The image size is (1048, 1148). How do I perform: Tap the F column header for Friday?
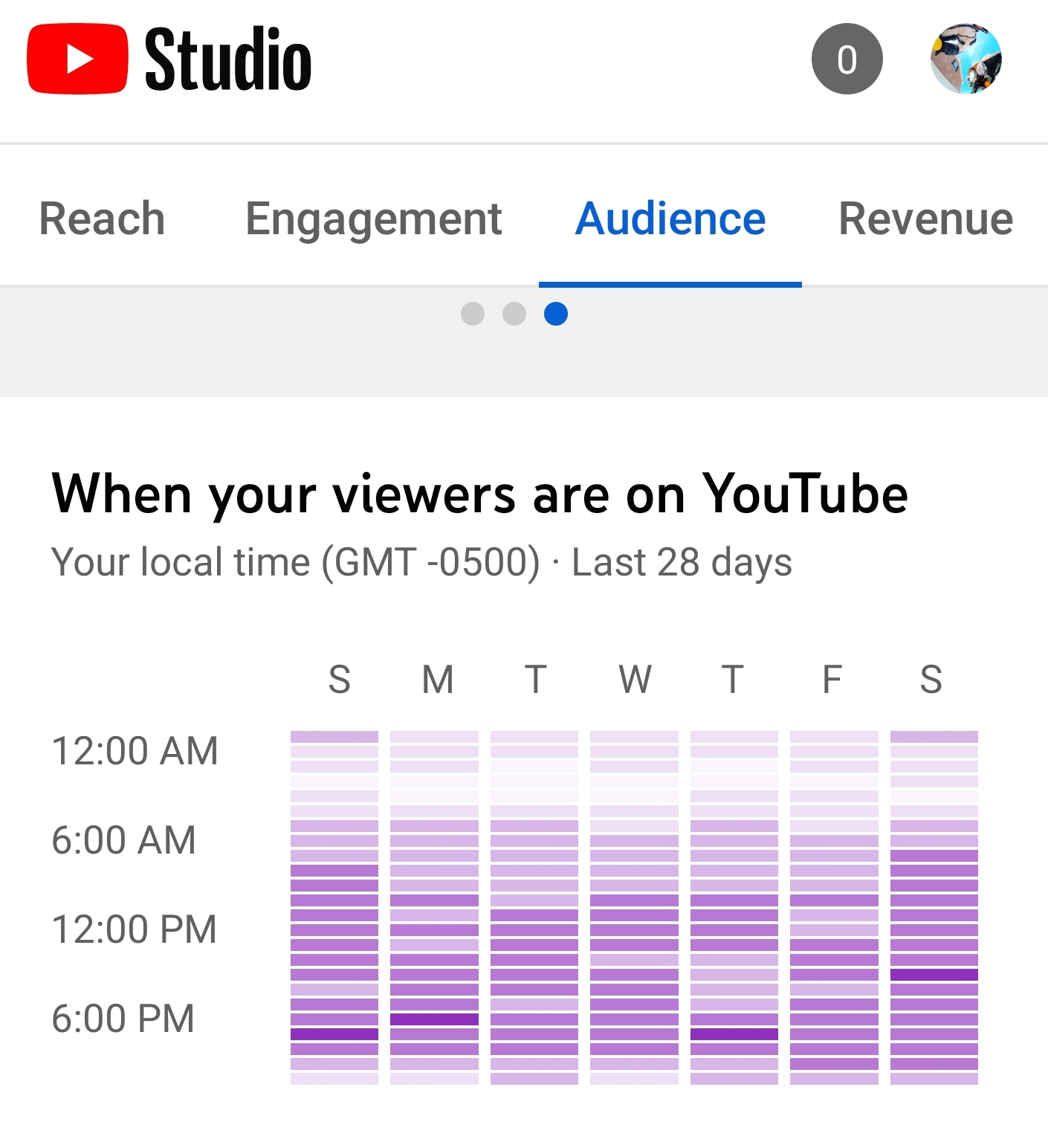[832, 680]
